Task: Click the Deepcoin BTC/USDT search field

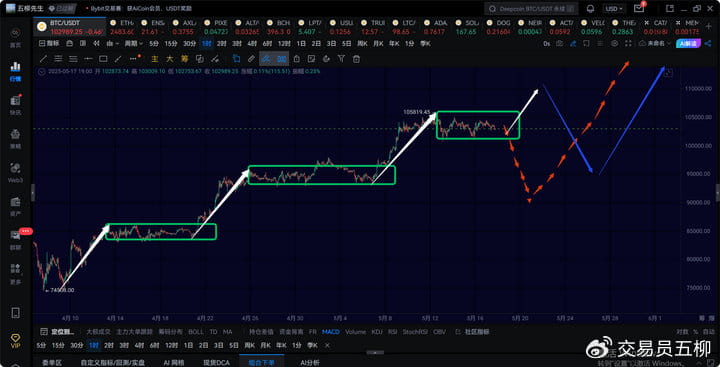Action: [x=530, y=9]
